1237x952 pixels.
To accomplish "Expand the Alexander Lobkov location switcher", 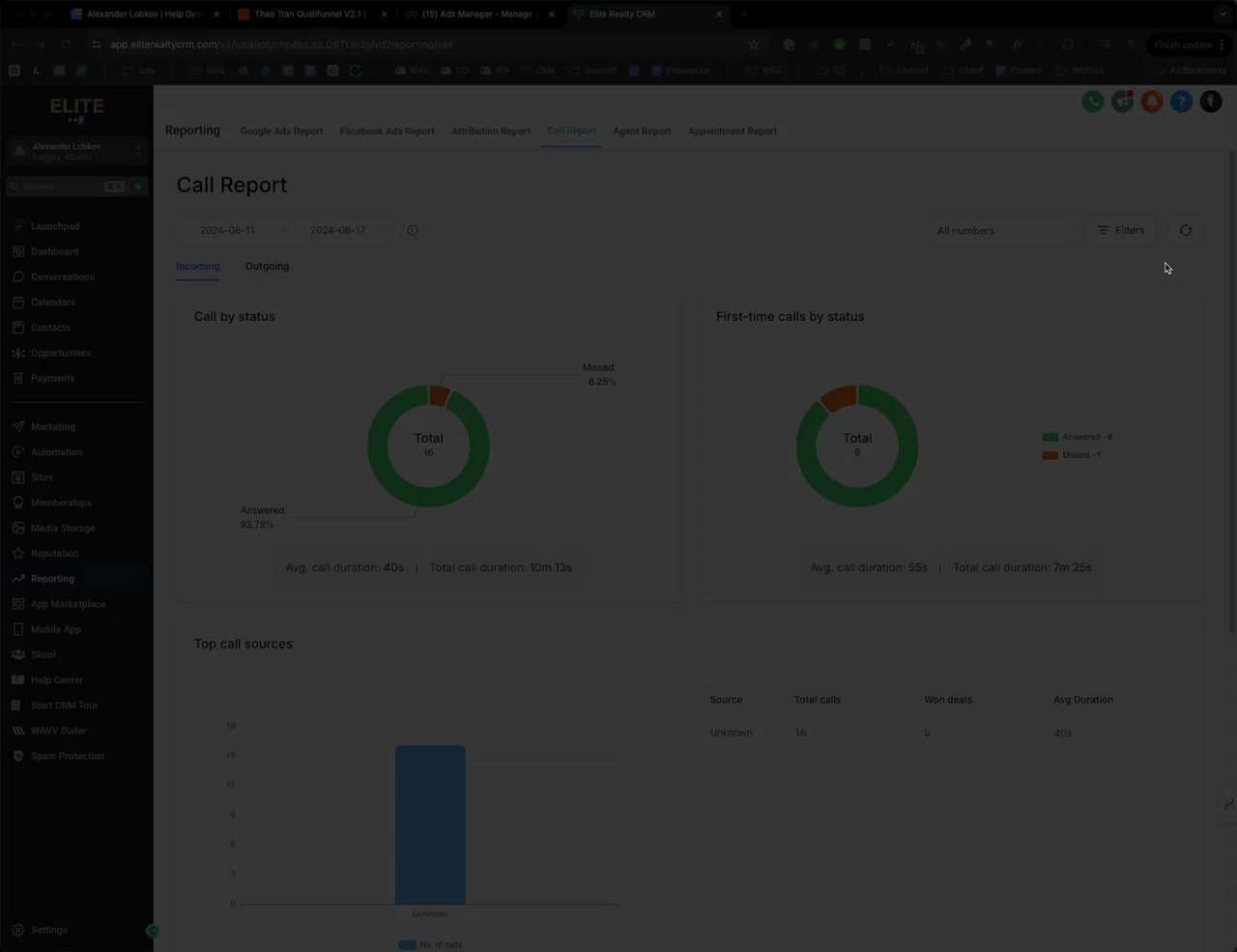I will (76, 152).
